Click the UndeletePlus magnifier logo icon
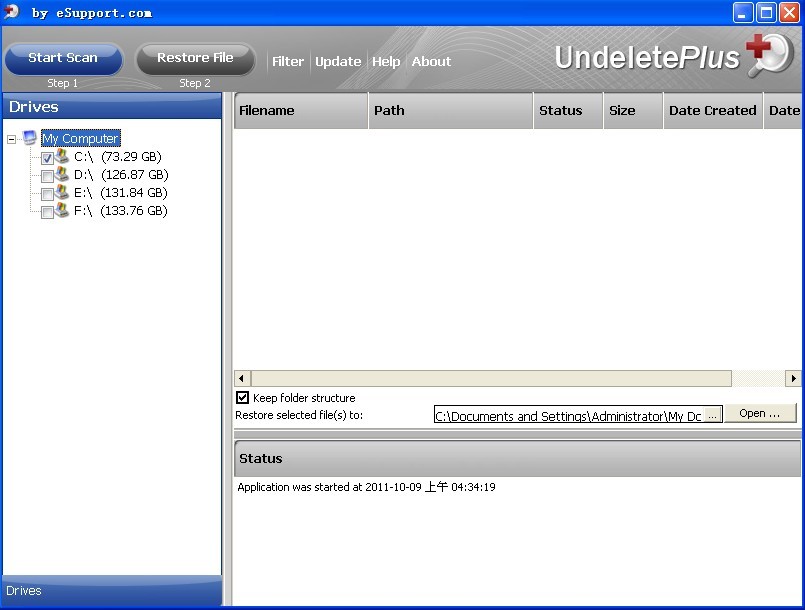The image size is (805, 610). [769, 56]
